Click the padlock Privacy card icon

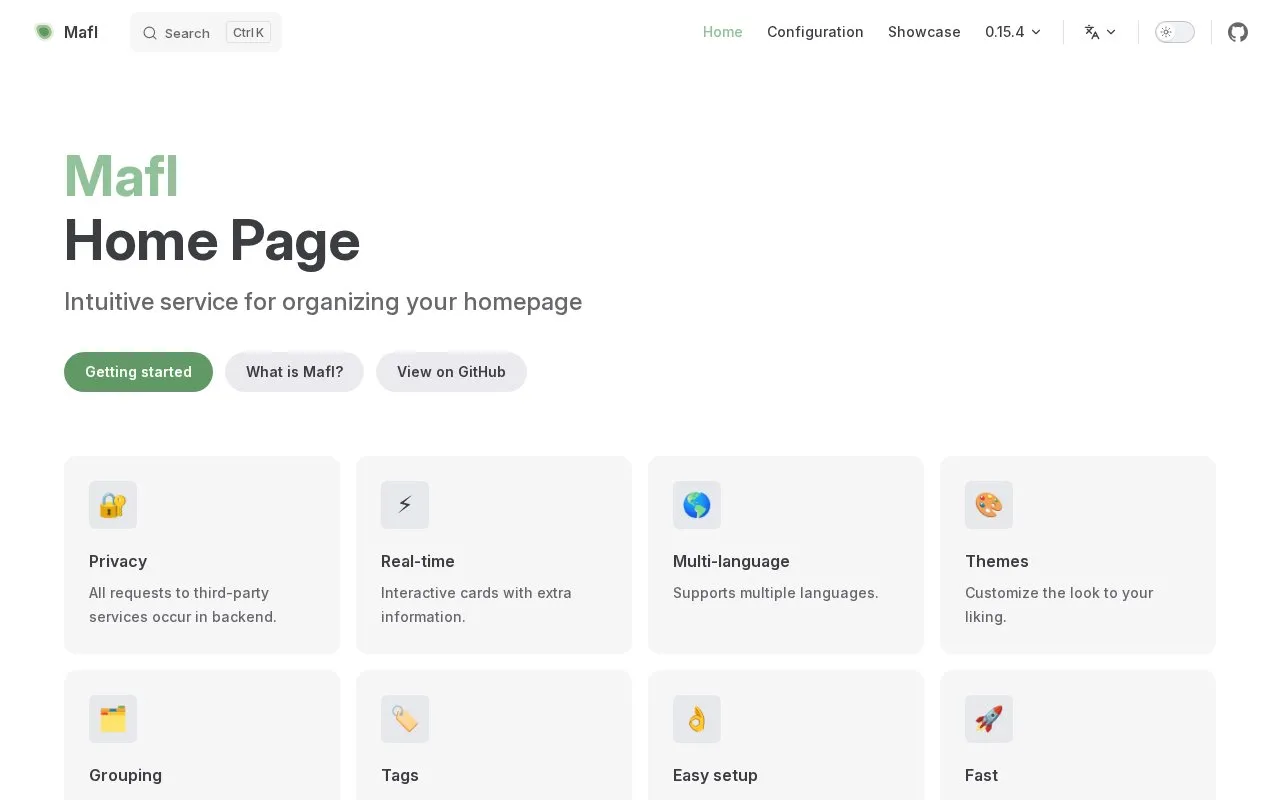(113, 505)
